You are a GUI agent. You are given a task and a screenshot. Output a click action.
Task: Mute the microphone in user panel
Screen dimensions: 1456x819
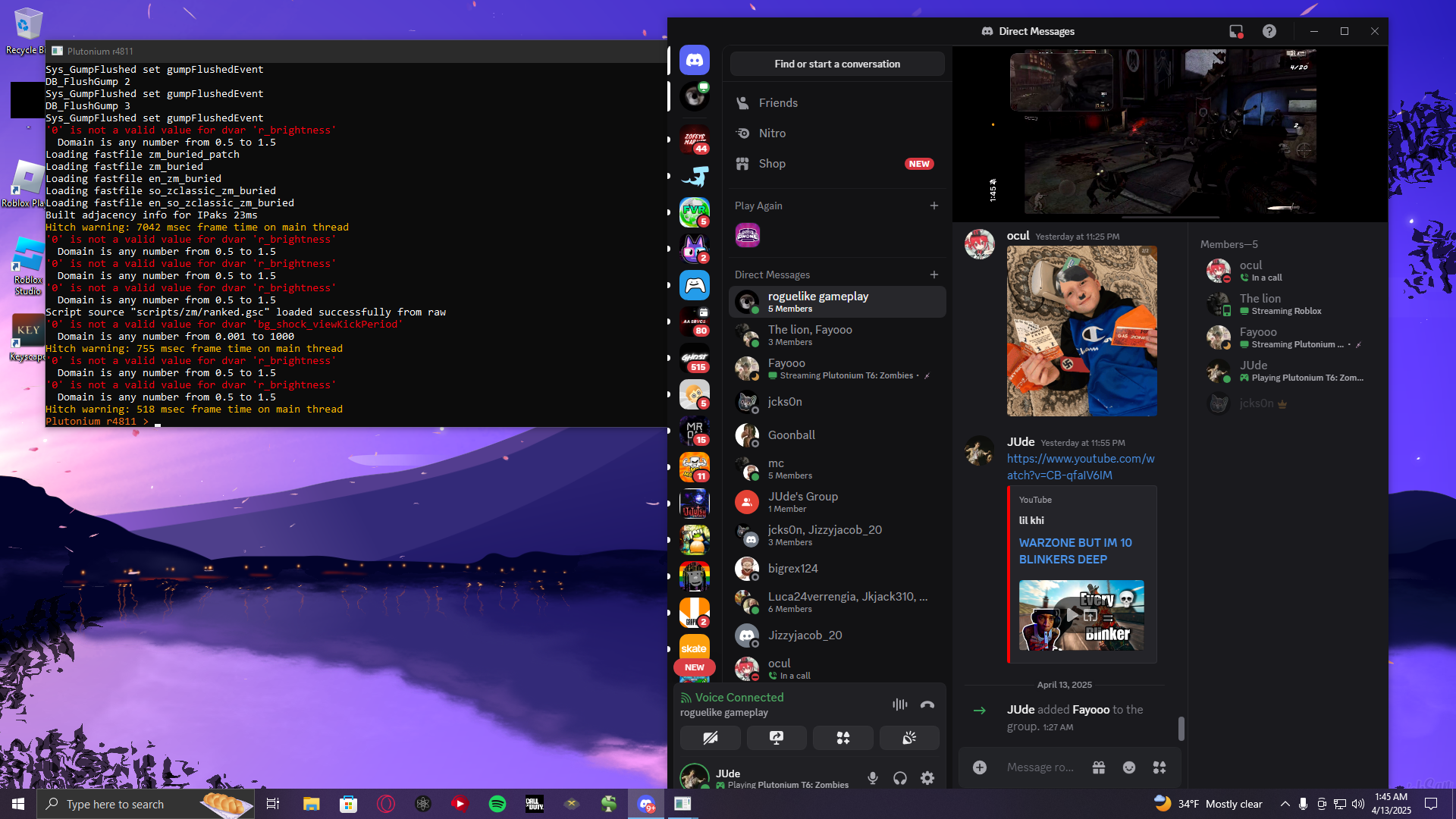click(x=873, y=778)
